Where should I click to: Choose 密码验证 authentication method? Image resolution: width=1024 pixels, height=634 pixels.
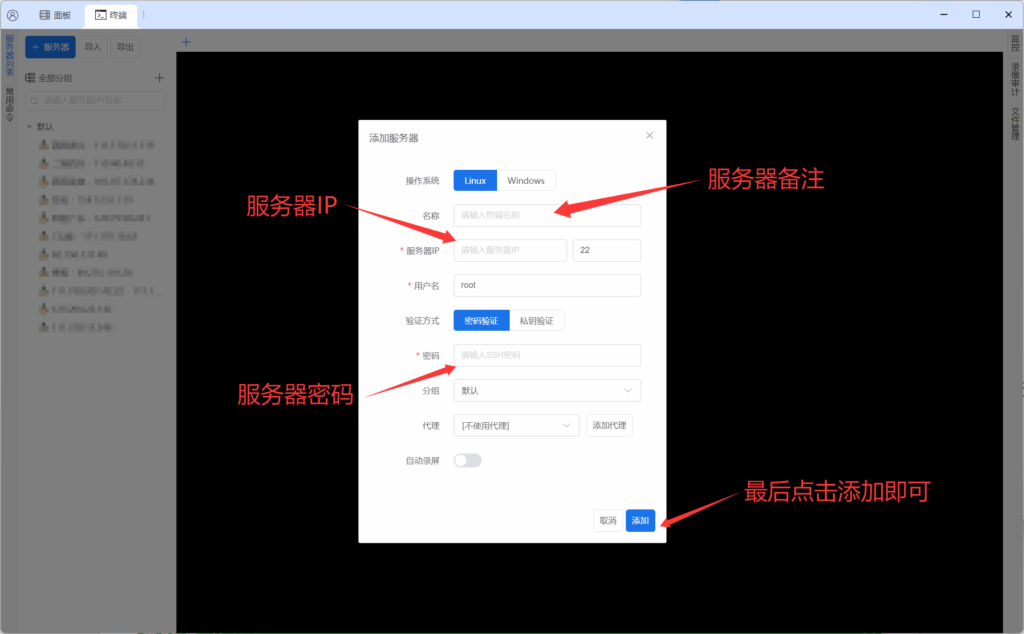tap(481, 321)
